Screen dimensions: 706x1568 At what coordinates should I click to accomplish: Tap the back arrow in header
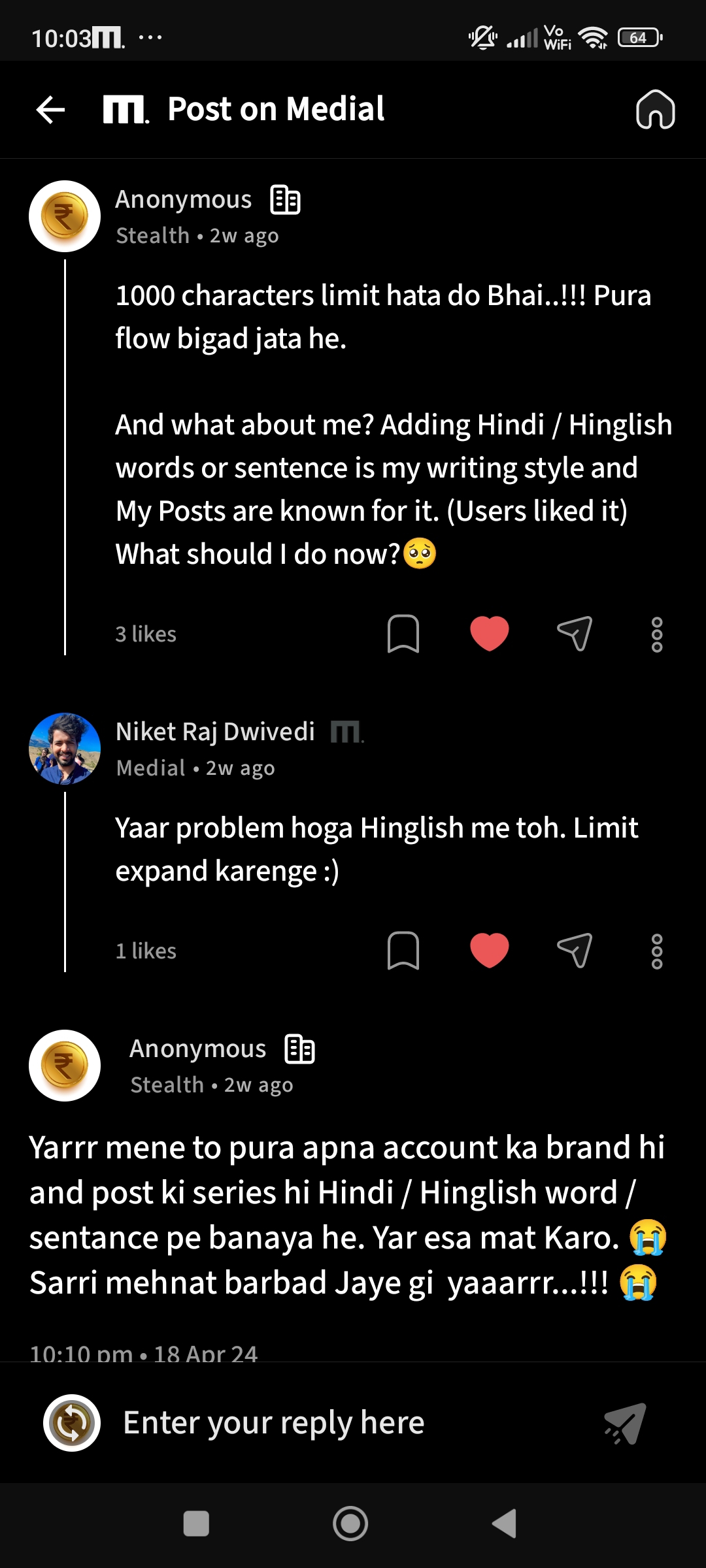pos(50,109)
